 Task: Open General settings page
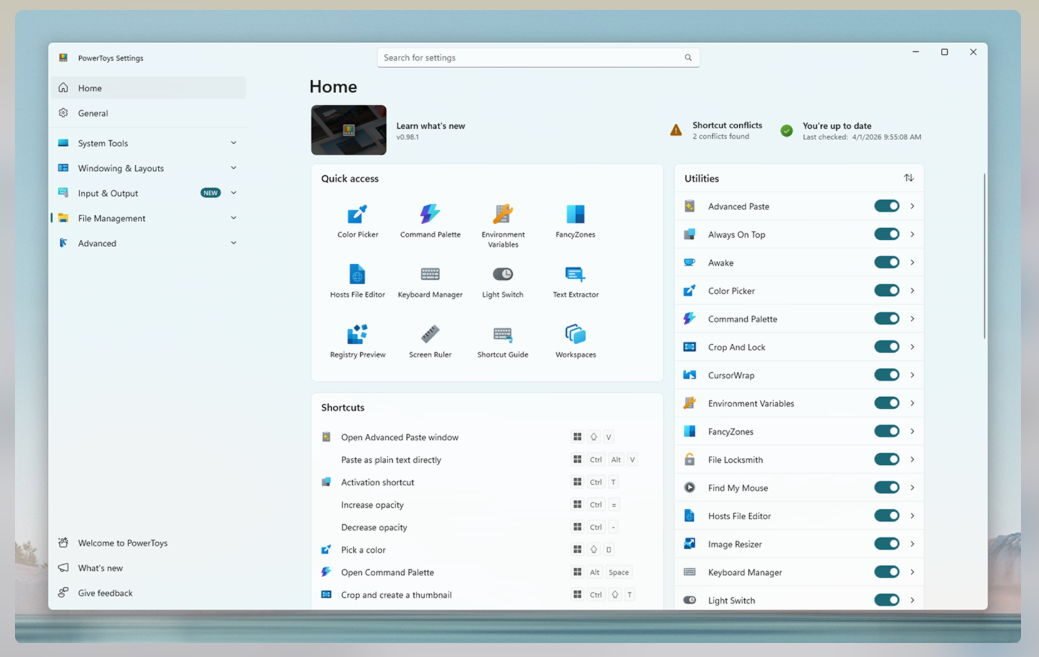click(x=148, y=113)
